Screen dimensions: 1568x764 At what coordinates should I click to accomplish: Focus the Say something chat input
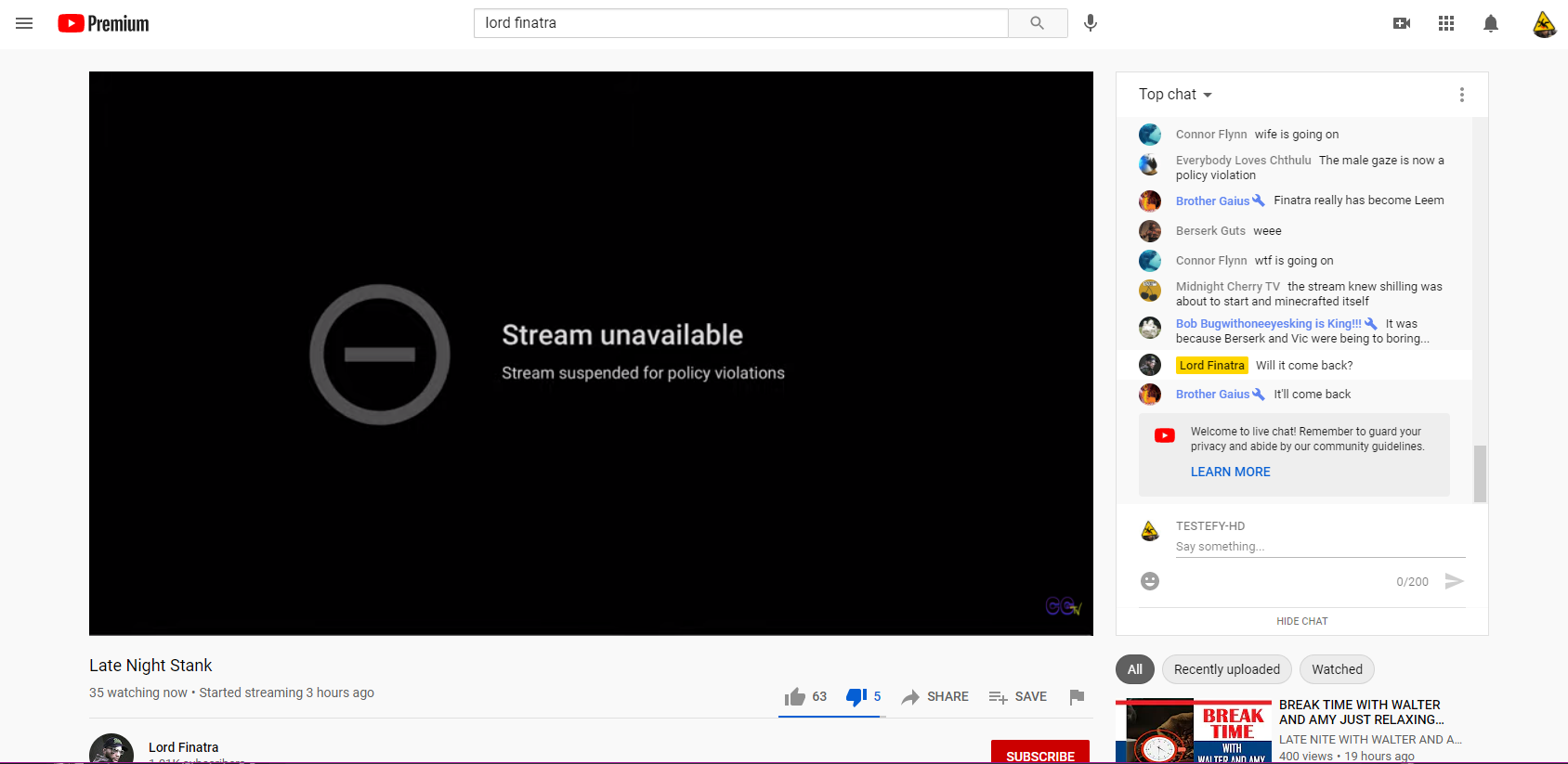coord(1320,547)
